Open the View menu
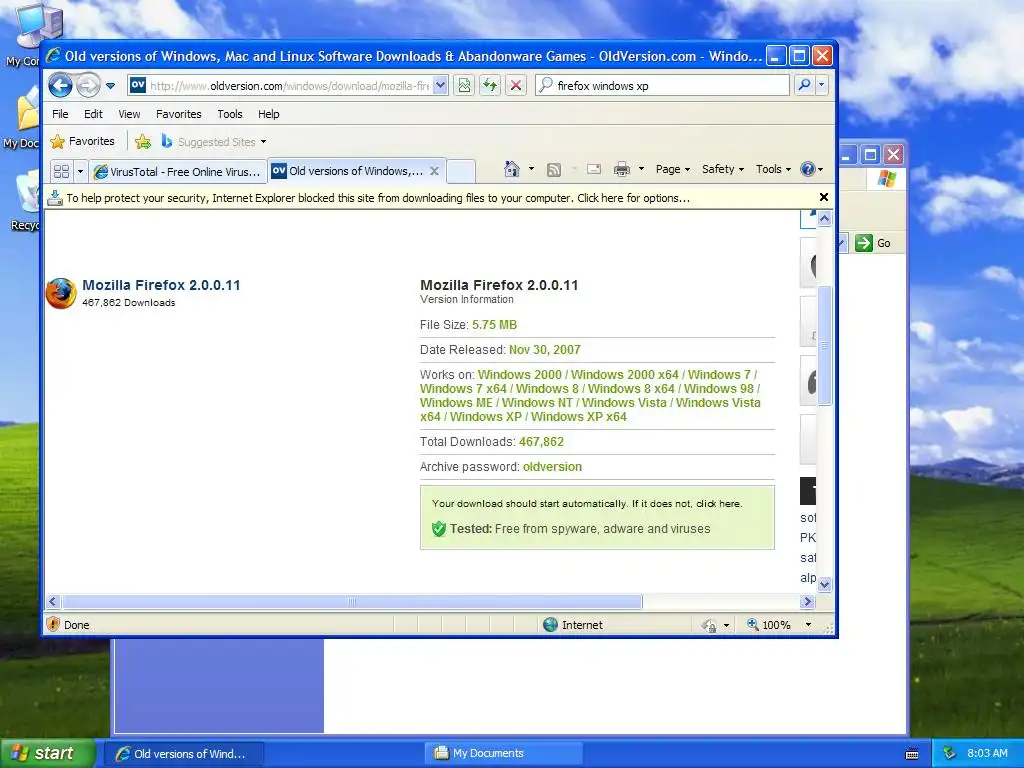 (129, 114)
